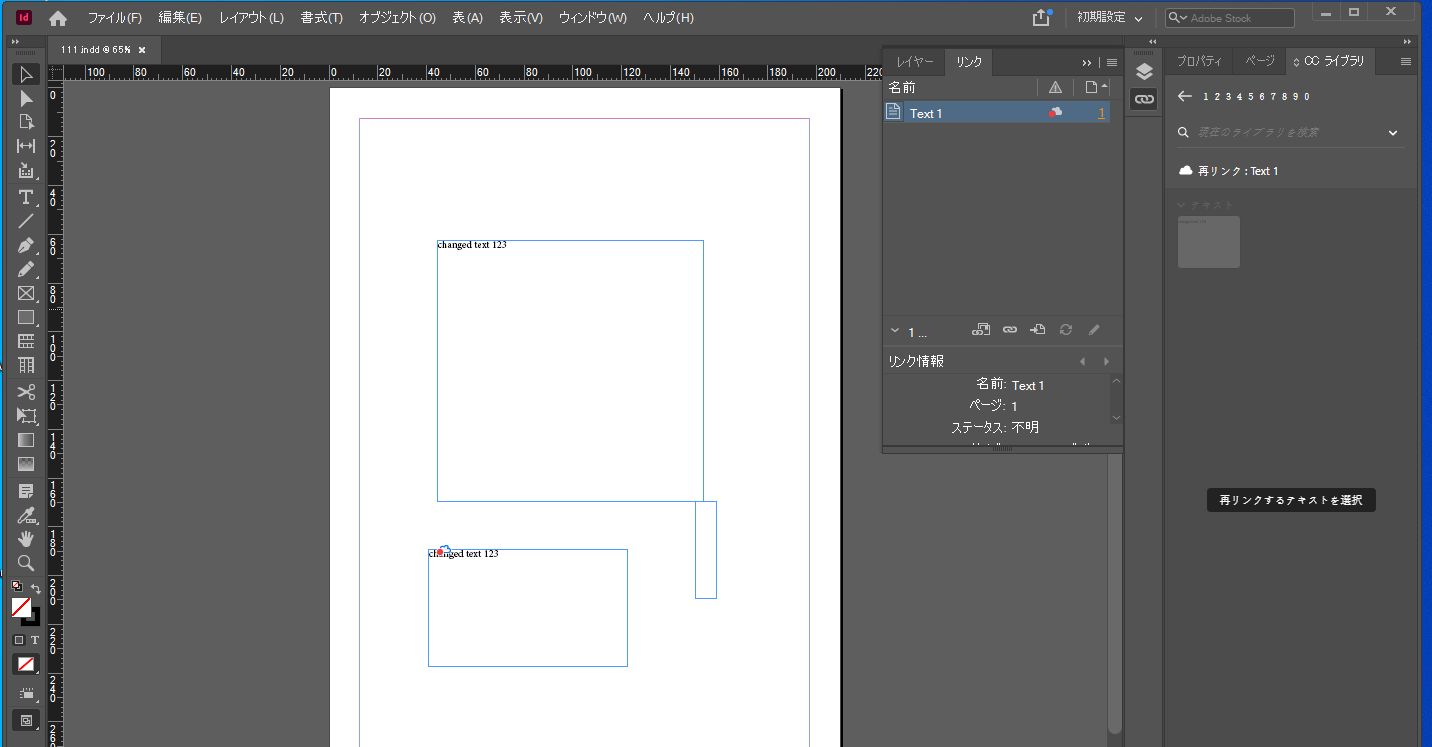Click the Text 1 link in Links panel

[926, 113]
